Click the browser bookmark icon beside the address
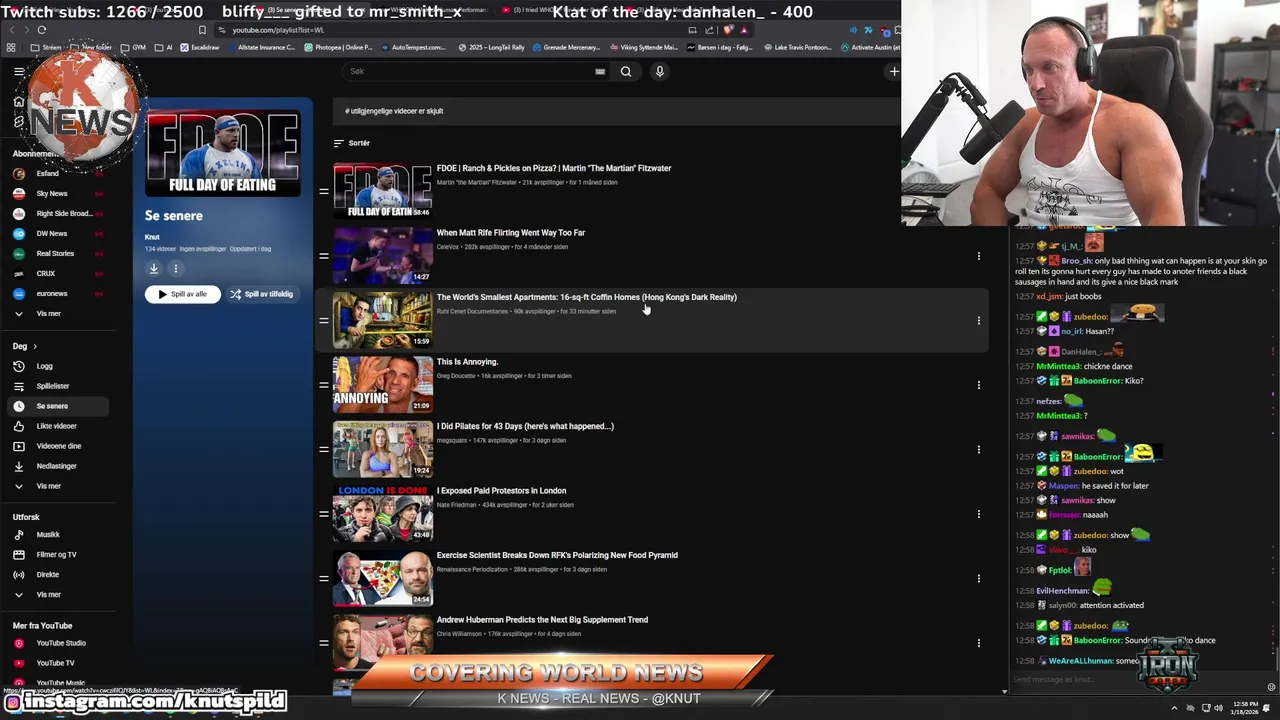This screenshot has height=720, width=1280. 202,30
